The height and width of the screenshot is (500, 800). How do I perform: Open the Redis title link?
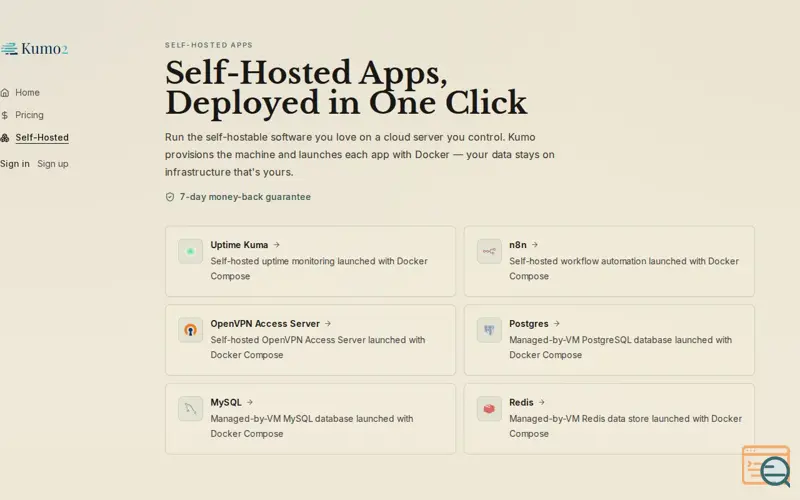click(521, 403)
